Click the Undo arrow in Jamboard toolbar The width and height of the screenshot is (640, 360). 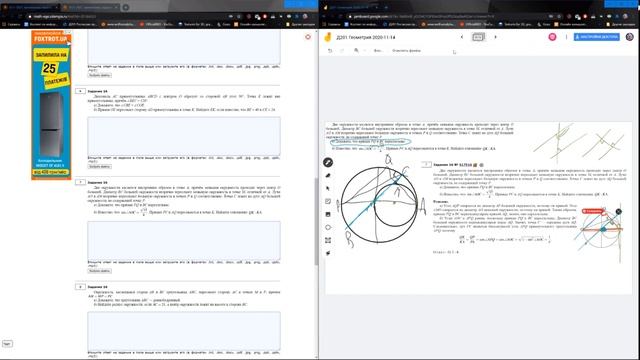[x=330, y=51]
